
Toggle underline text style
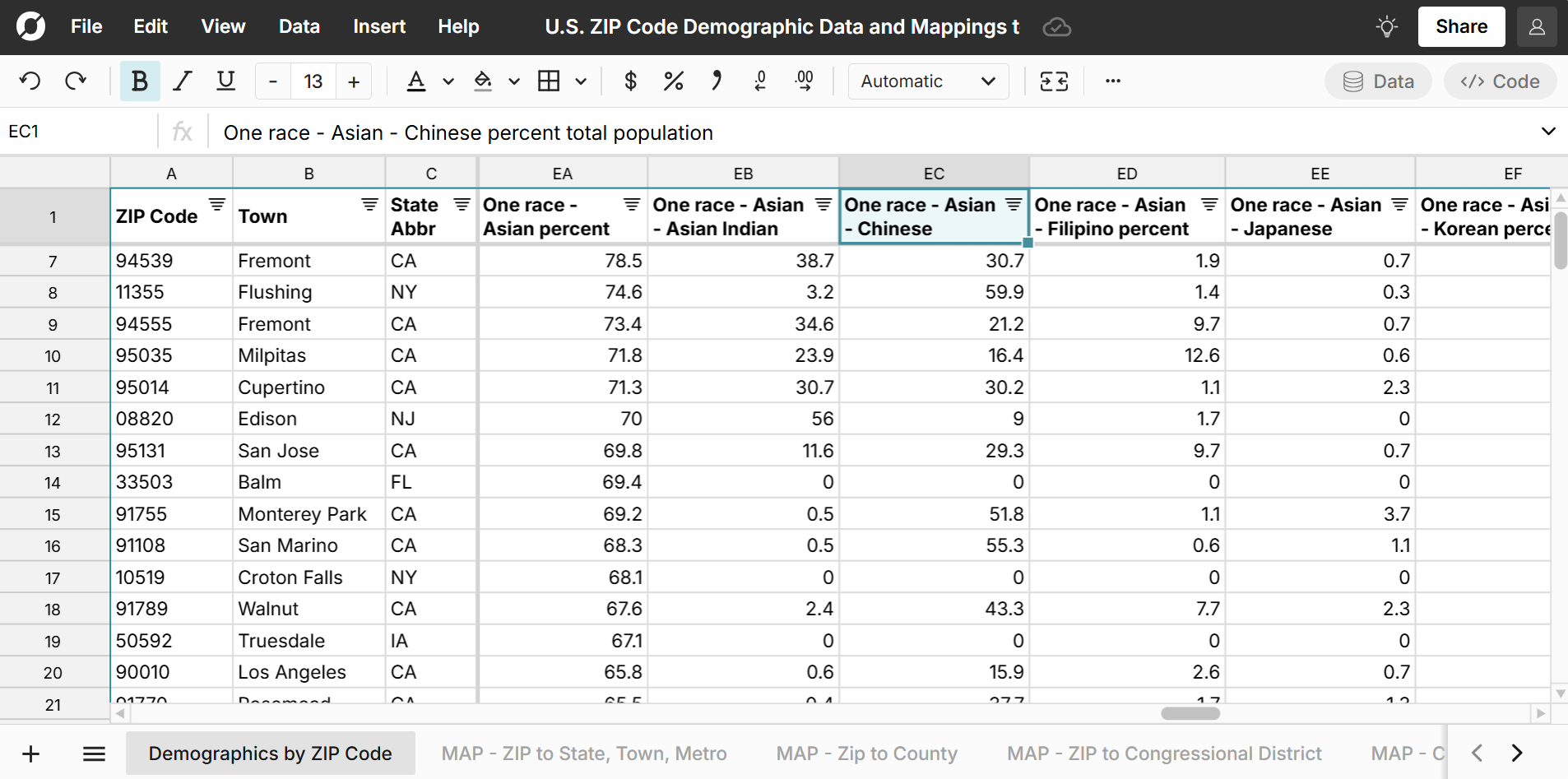(x=225, y=81)
